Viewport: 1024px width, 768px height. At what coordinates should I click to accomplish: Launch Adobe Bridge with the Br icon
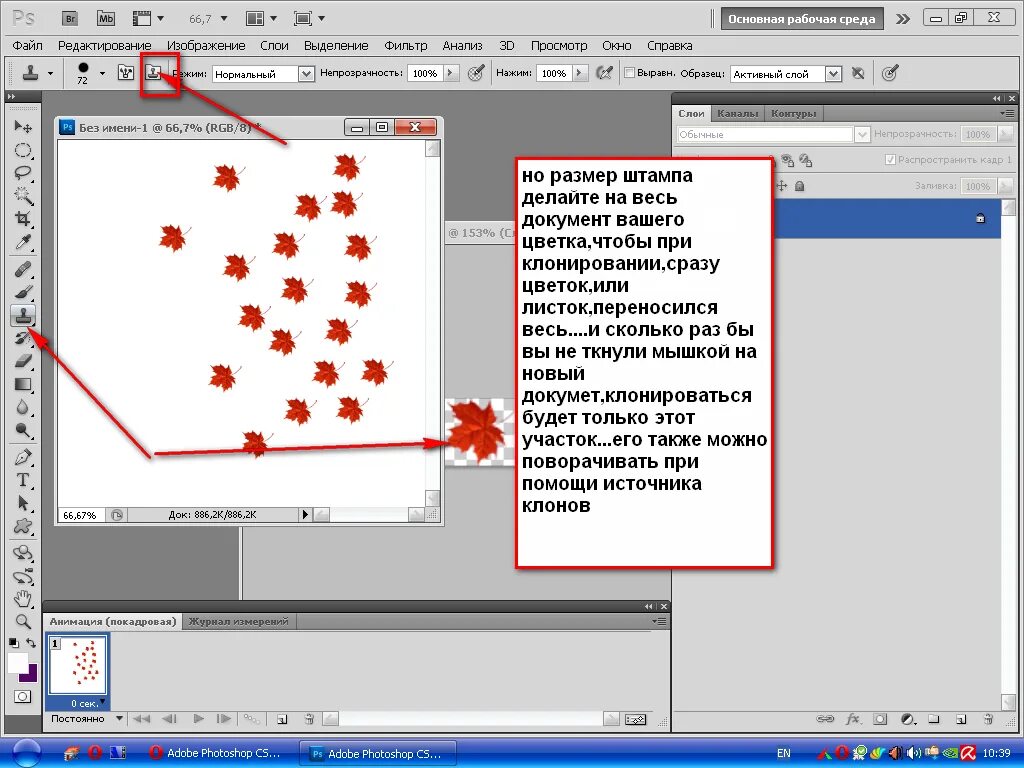pos(71,18)
